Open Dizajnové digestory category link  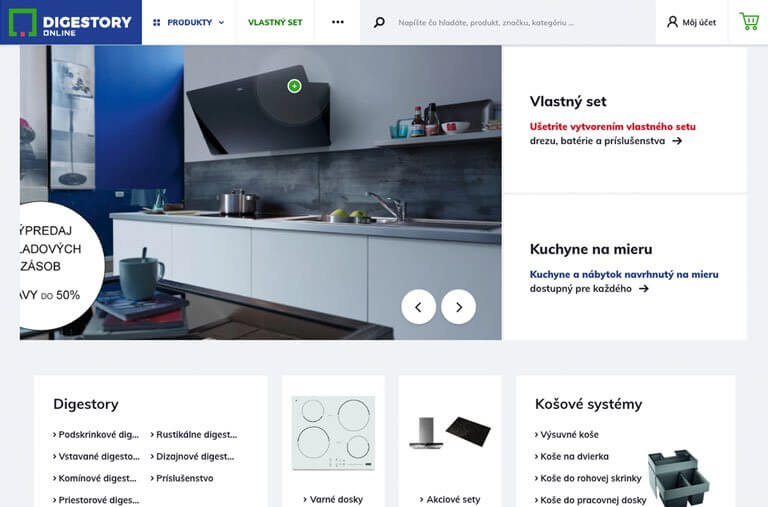[192, 457]
